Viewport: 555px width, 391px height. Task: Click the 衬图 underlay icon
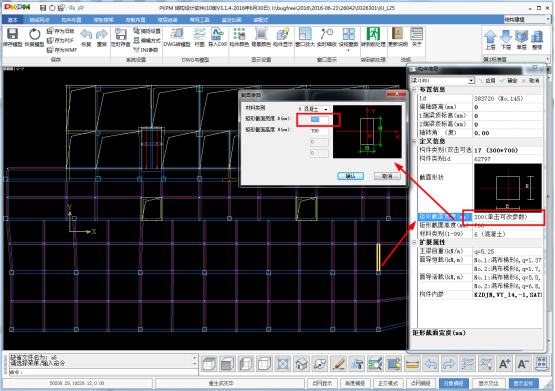tap(200, 38)
